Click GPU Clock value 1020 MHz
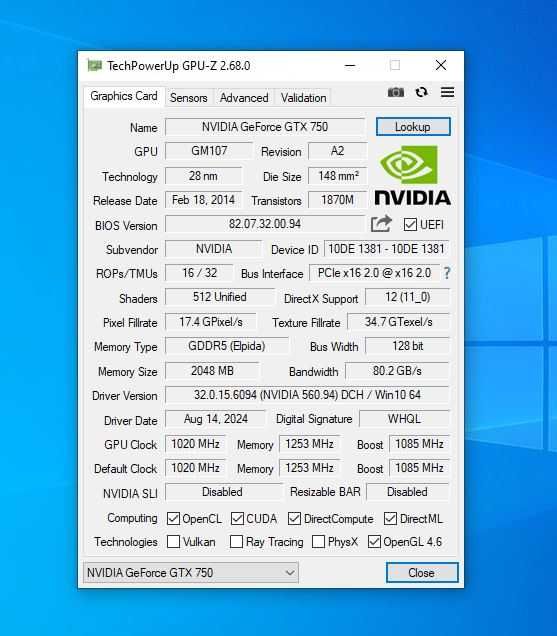 [x=195, y=443]
